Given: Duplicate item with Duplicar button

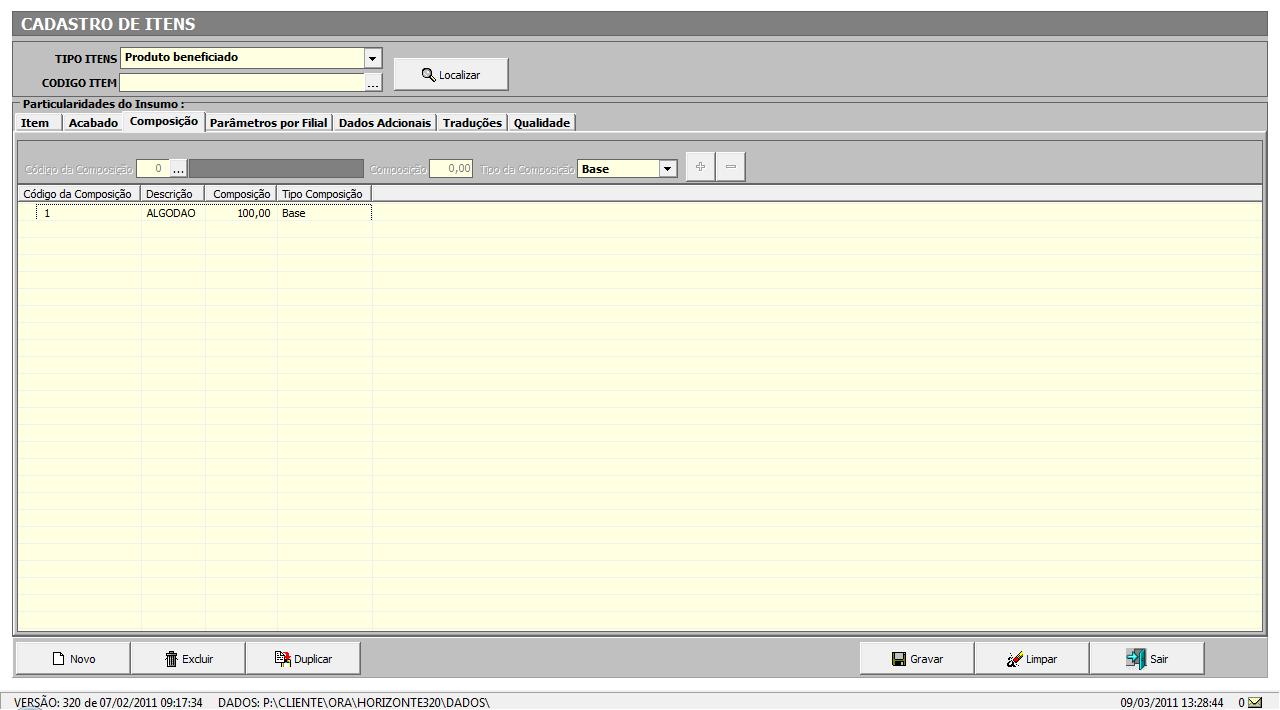Looking at the screenshot, I should (x=303, y=659).
